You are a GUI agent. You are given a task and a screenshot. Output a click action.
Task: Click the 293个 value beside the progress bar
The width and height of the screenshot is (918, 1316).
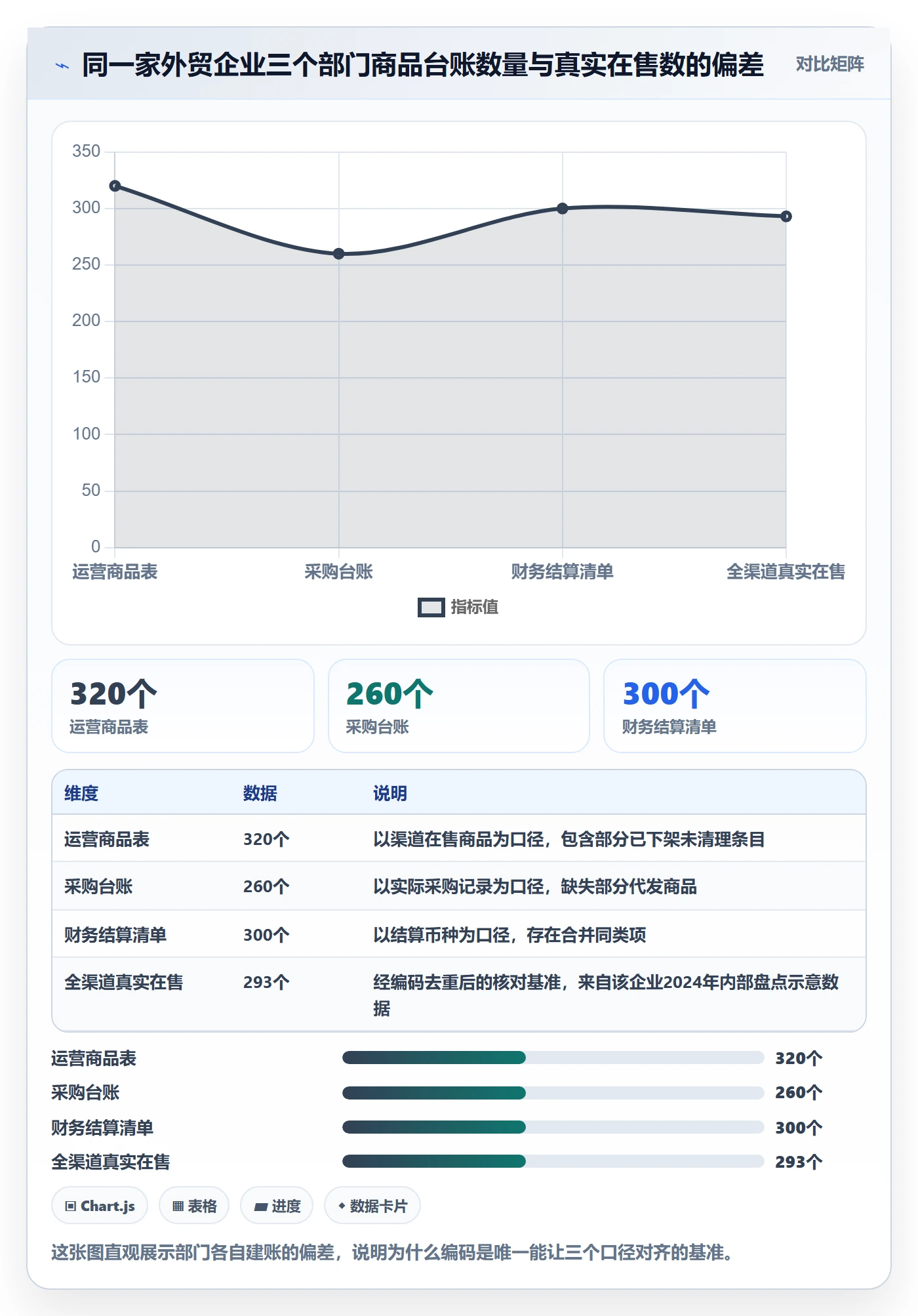(799, 1162)
